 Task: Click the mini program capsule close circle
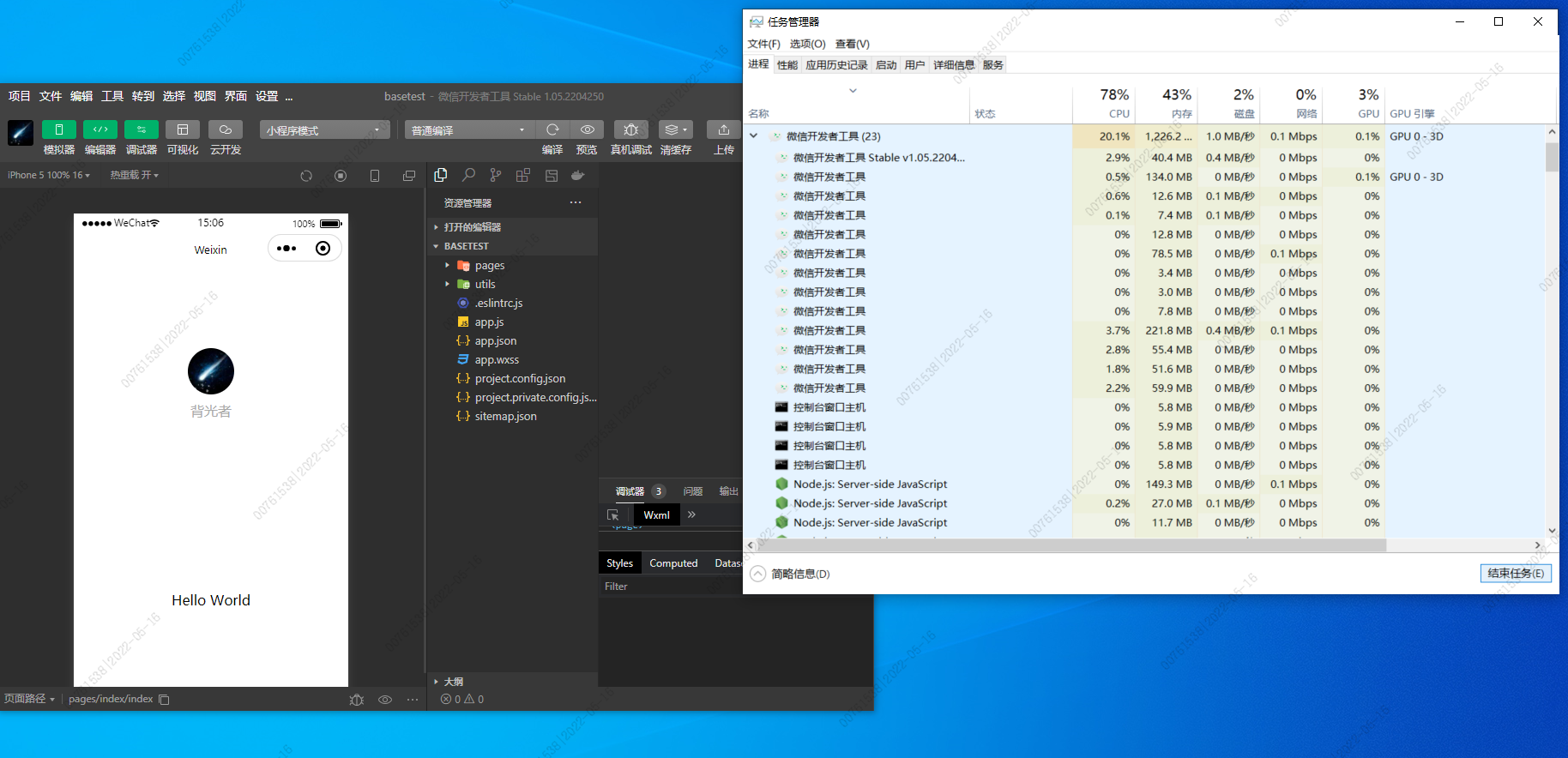coord(323,249)
